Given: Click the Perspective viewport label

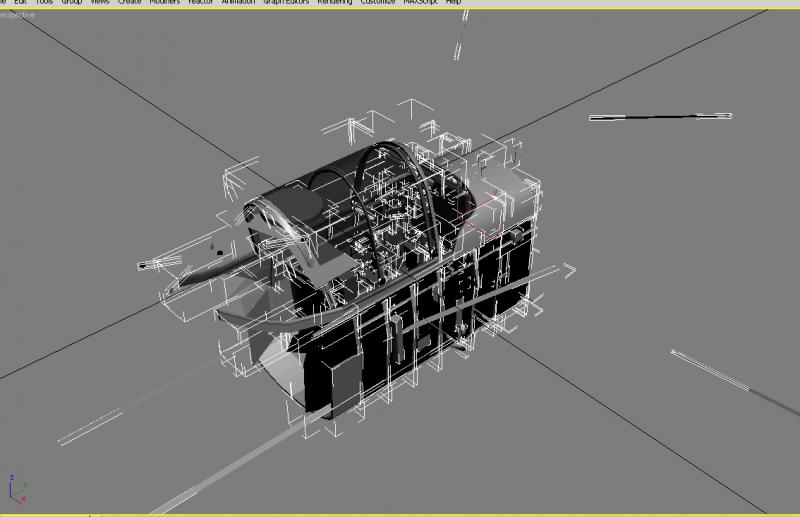Looking at the screenshot, I should point(17,15).
